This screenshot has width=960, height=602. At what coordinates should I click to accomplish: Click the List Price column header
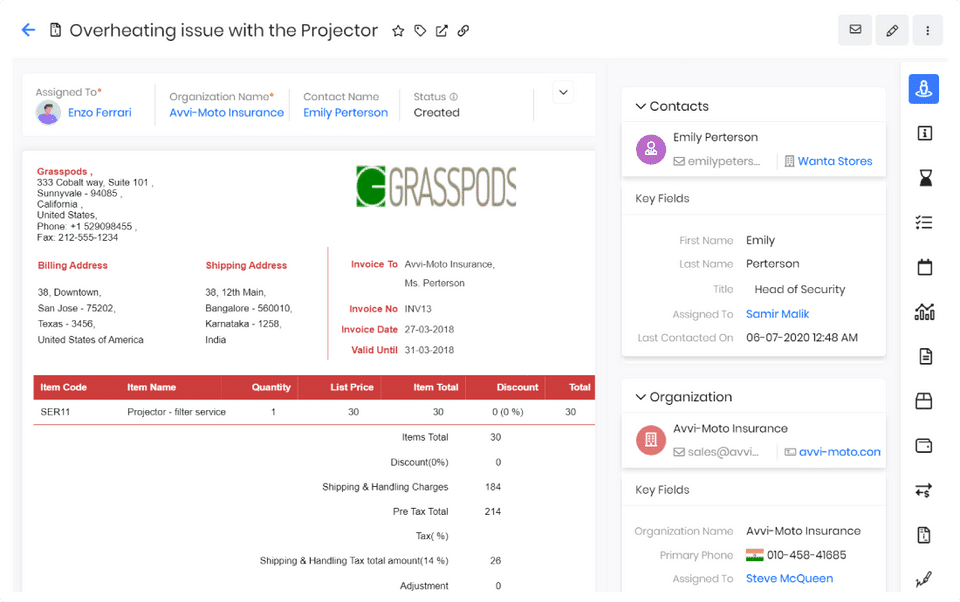click(351, 388)
